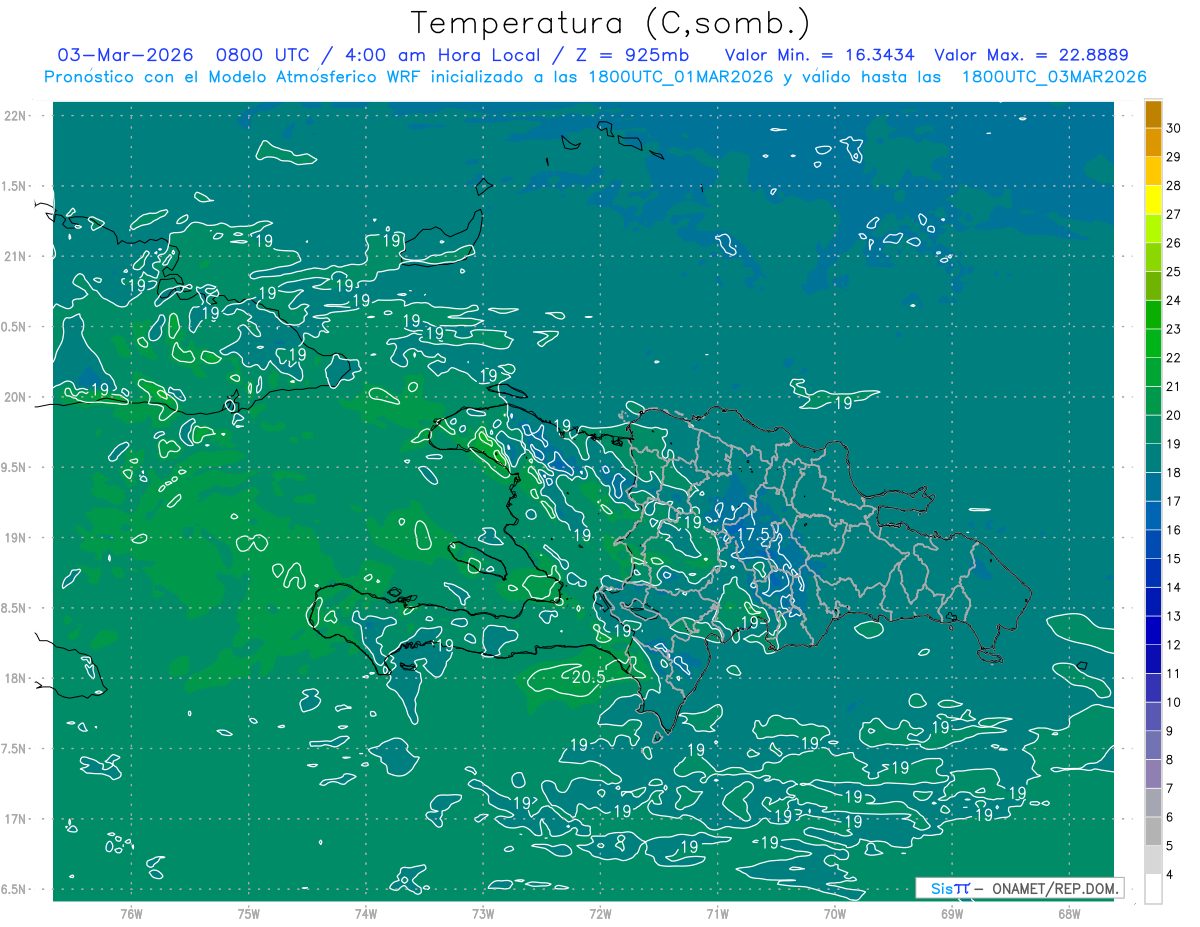This screenshot has height=927, width=1200.
Task: Click the '7.5N' latitude axis label
Action: pos(15,749)
